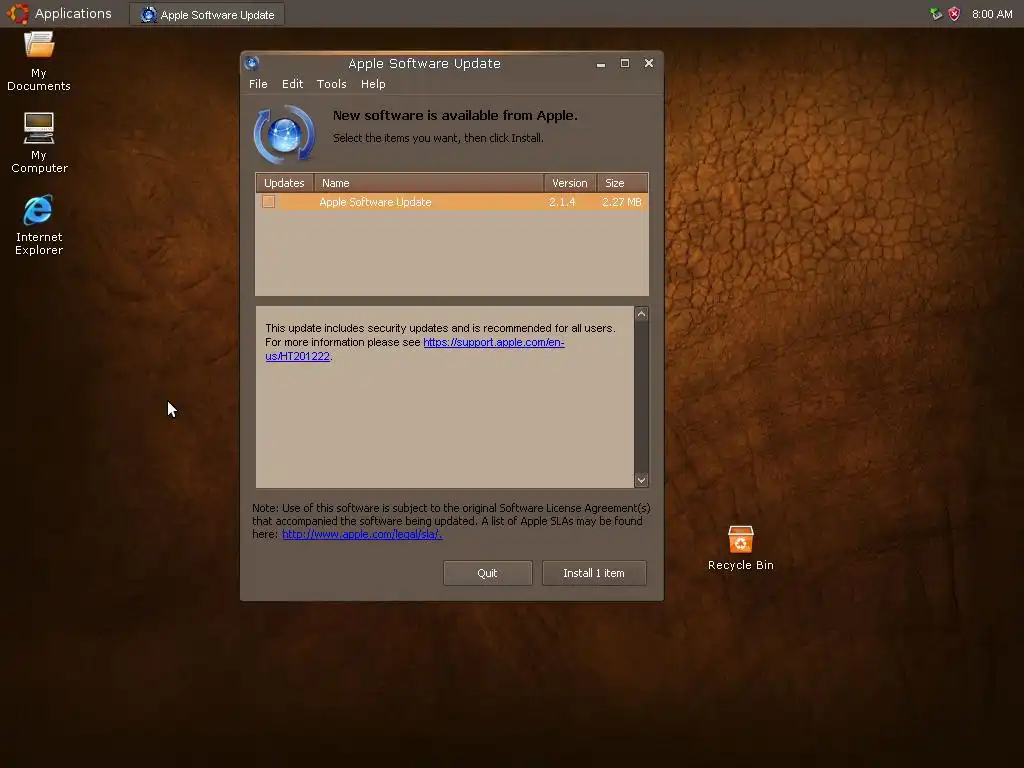This screenshot has height=768, width=1024.
Task: Sort by the Version column header
Action: click(569, 183)
